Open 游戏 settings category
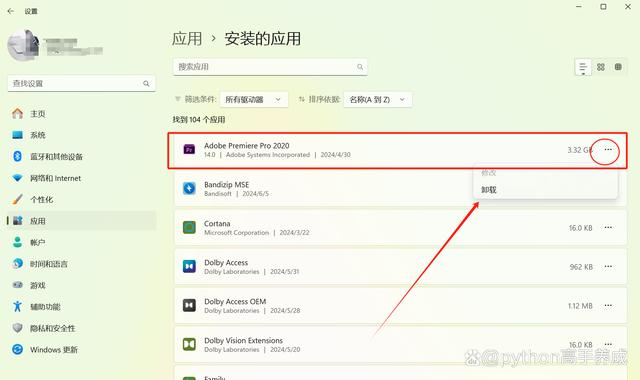 click(81, 285)
